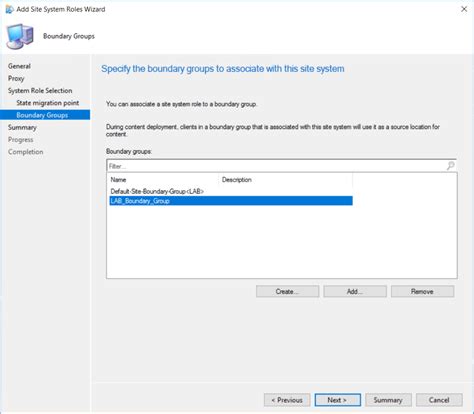
Task: Click the search magnifier icon in filter box
Action: [x=450, y=166]
